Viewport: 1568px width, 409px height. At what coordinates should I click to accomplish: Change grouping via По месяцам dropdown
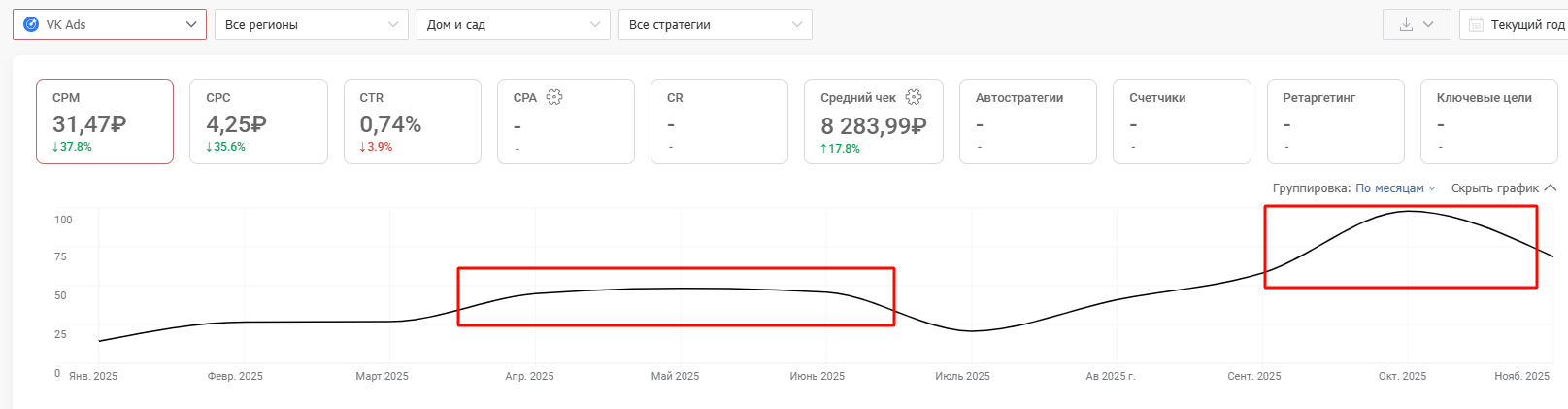tap(1394, 188)
